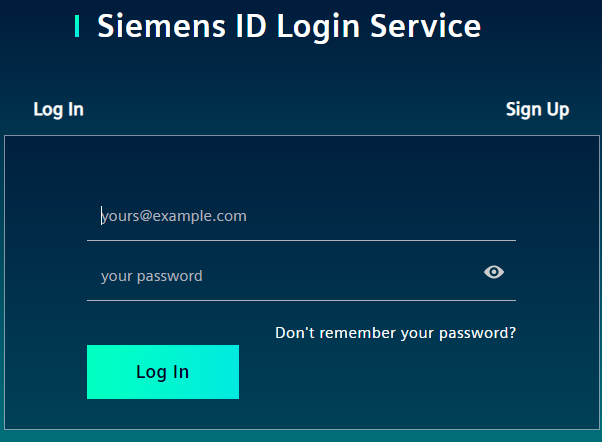Open 'Don't remember your password?' link

point(395,333)
